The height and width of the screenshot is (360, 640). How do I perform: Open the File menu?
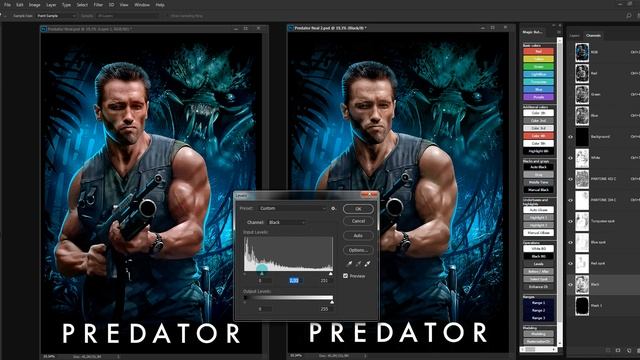7,5
